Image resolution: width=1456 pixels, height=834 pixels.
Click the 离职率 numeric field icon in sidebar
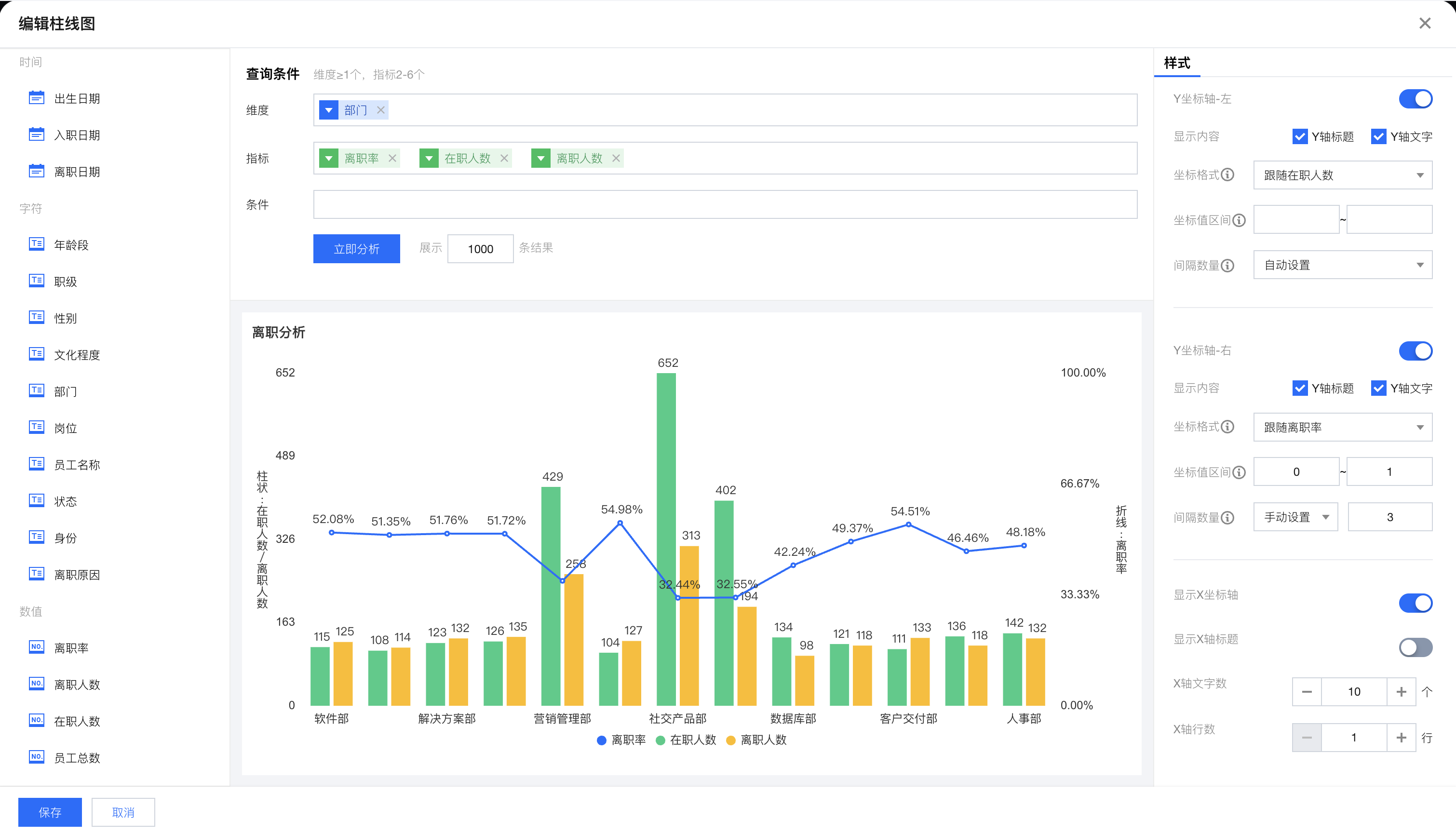pyautogui.click(x=36, y=646)
